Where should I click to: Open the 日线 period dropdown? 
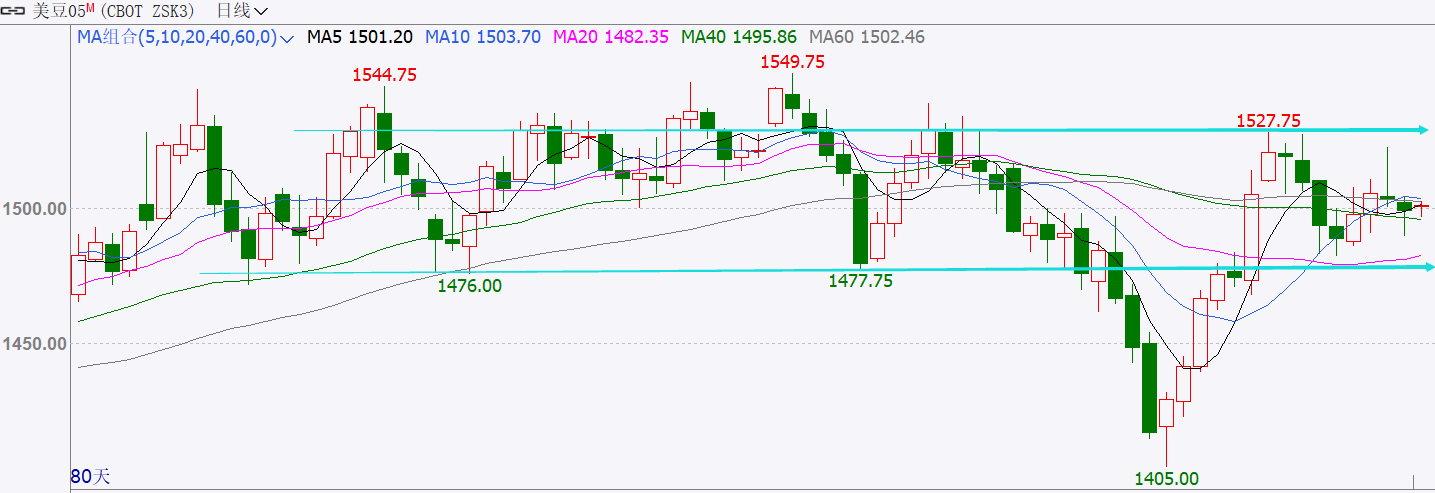pos(242,12)
